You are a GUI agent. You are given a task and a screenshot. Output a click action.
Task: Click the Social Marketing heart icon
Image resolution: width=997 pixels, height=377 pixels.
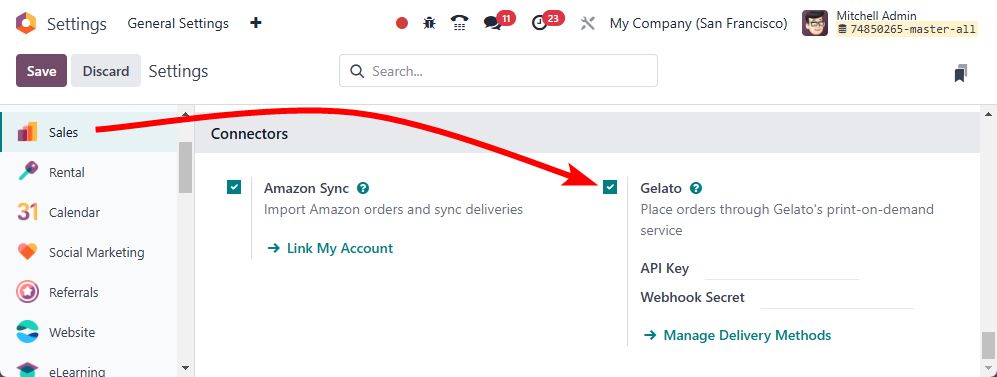27,252
